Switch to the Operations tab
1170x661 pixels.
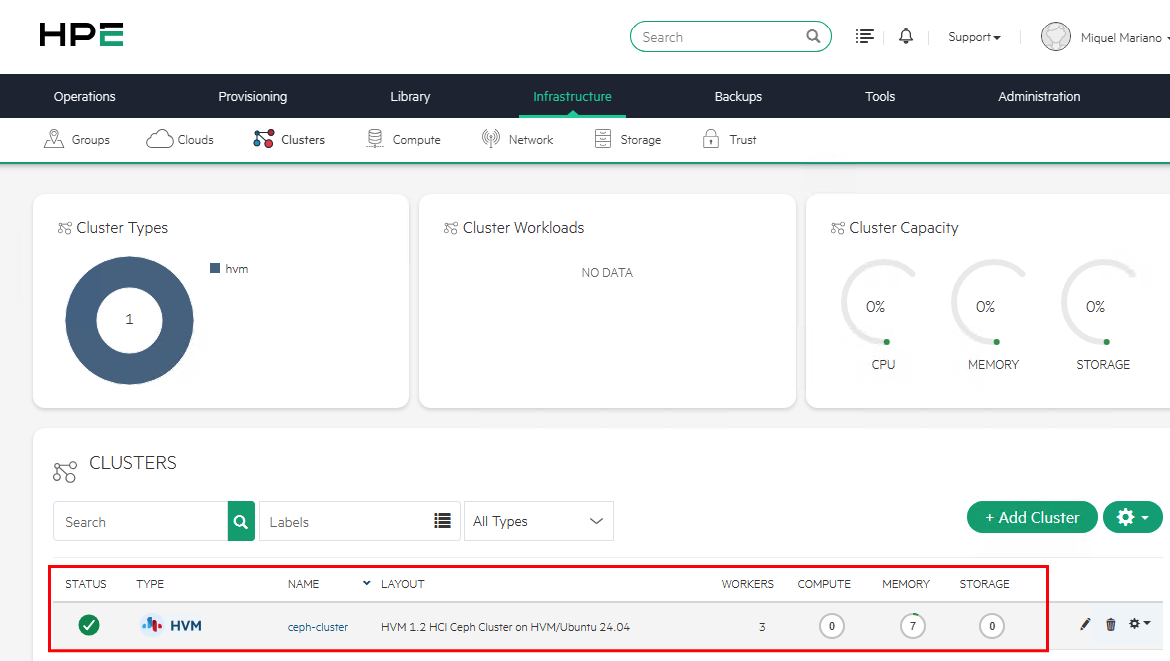click(84, 96)
